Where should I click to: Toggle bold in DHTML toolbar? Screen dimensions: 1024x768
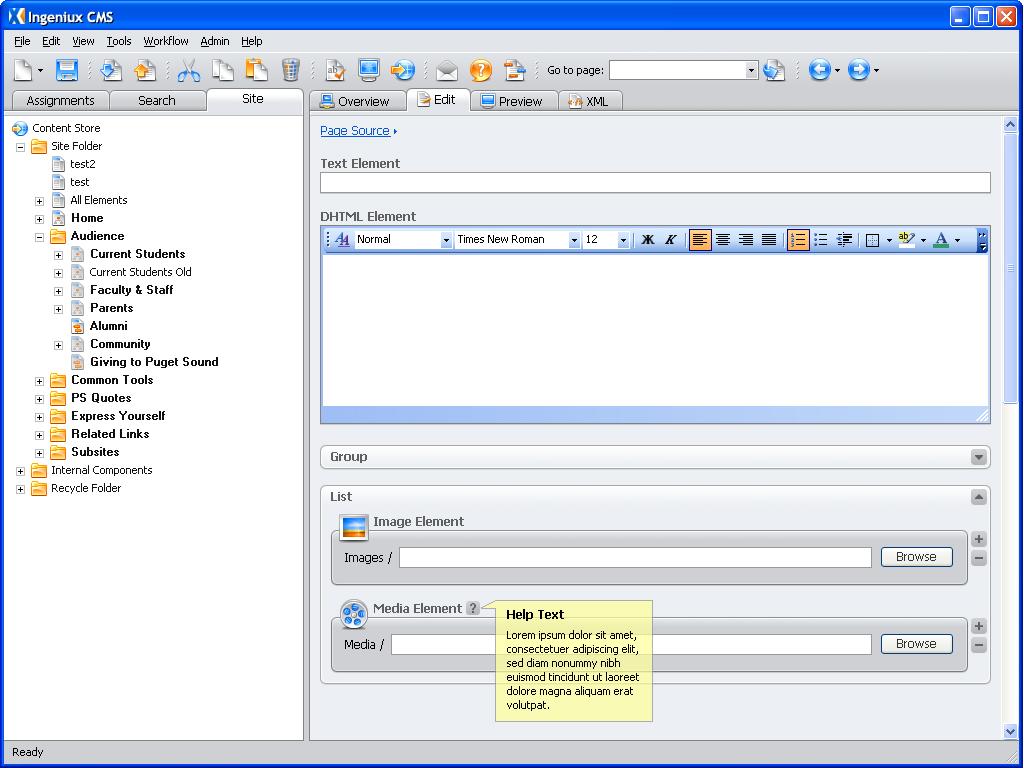pyautogui.click(x=647, y=240)
